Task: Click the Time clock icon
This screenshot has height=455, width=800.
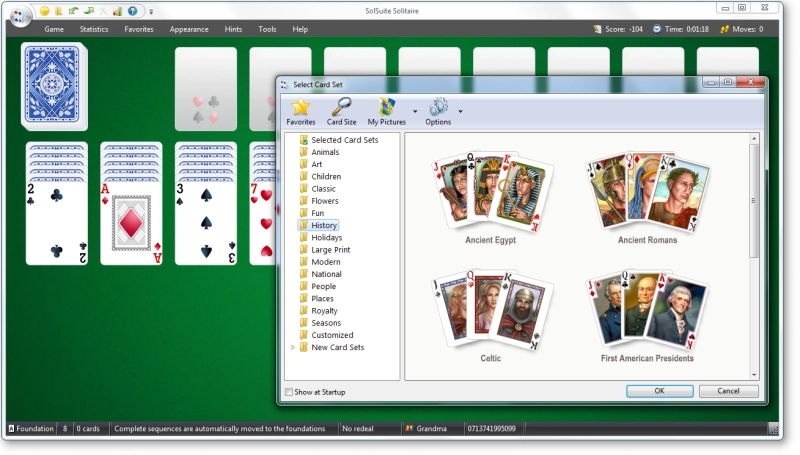Action: coord(657,29)
